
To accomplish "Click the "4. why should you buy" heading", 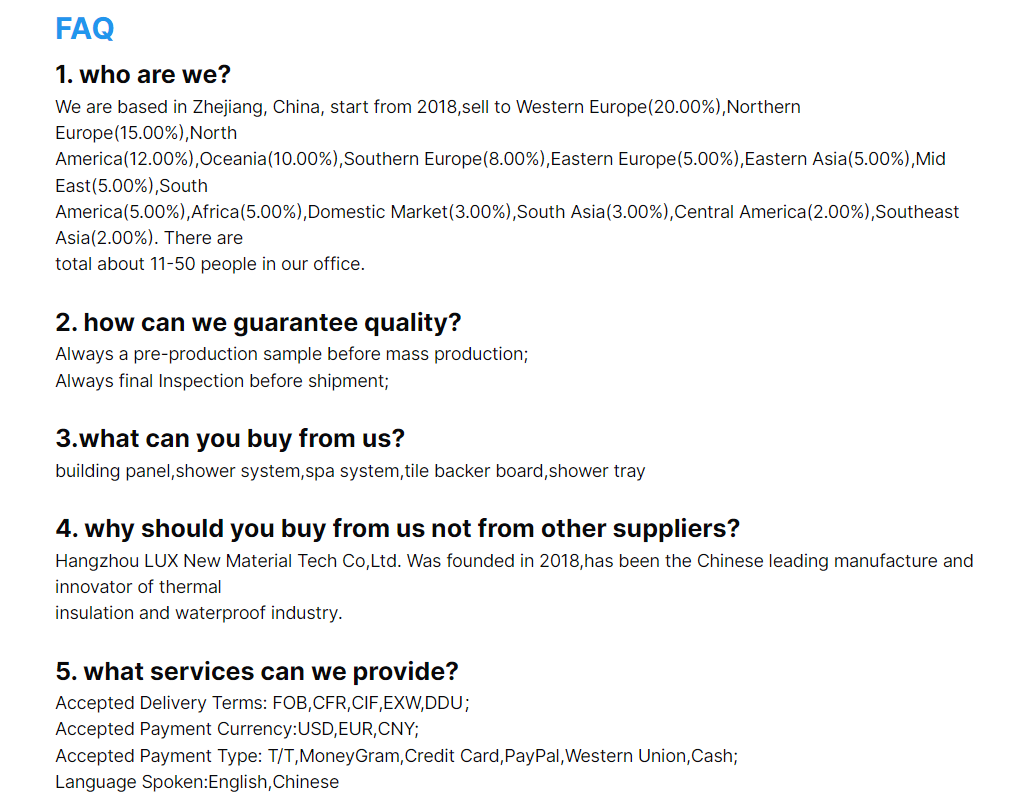I will [x=397, y=528].
